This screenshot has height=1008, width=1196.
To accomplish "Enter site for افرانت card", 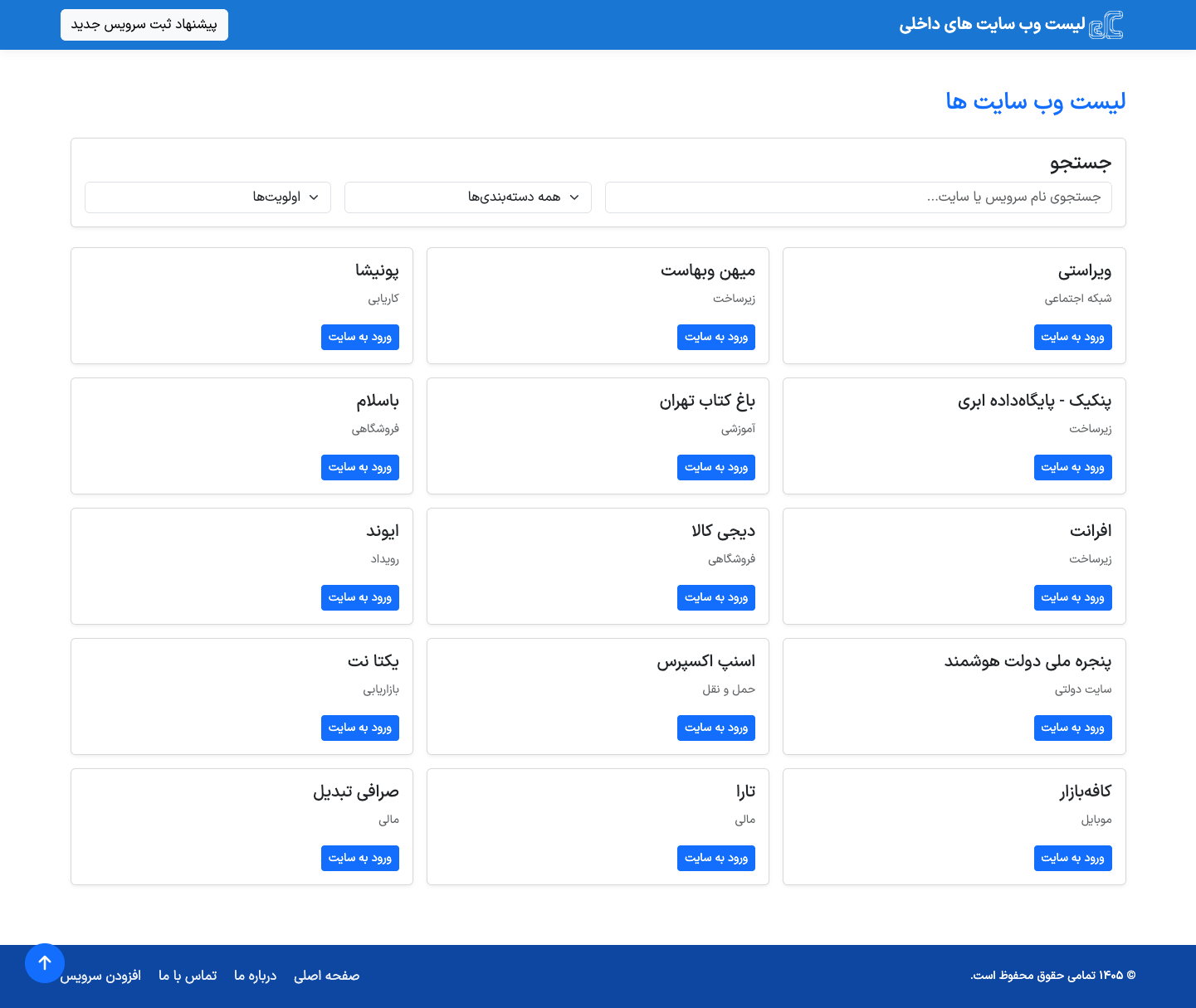I will [1072, 597].
